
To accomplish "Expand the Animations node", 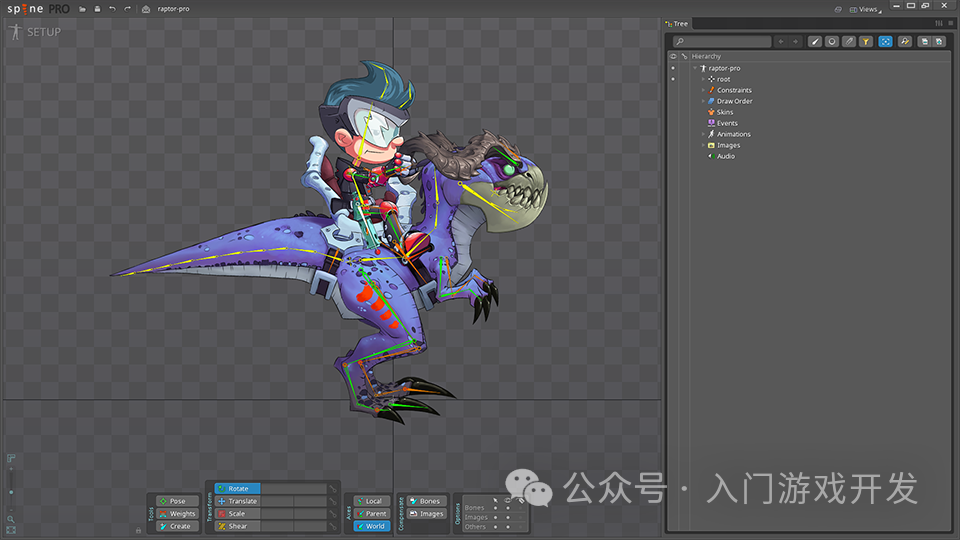I will pos(703,134).
